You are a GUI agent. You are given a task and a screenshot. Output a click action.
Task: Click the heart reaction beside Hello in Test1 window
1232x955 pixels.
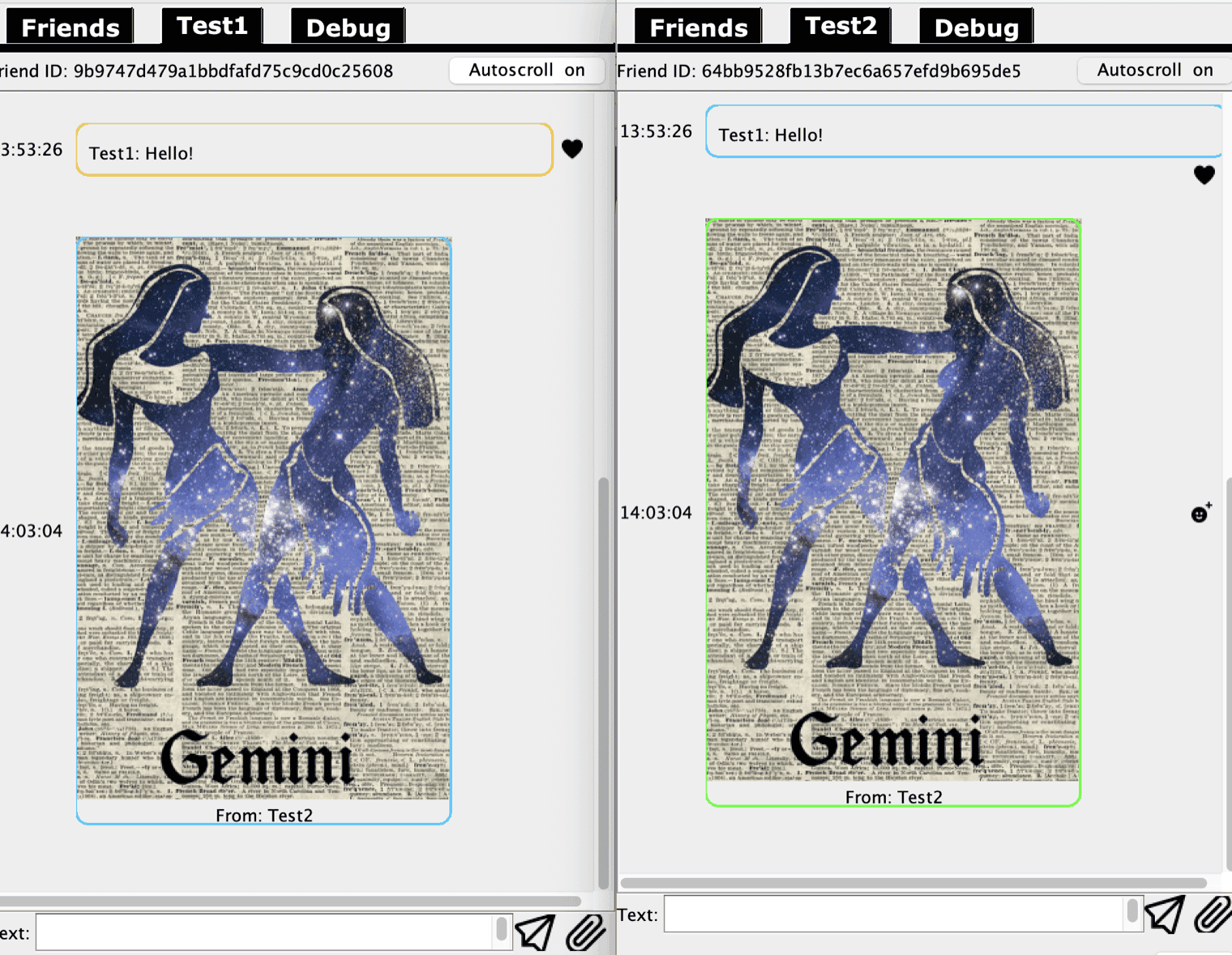[x=572, y=148]
